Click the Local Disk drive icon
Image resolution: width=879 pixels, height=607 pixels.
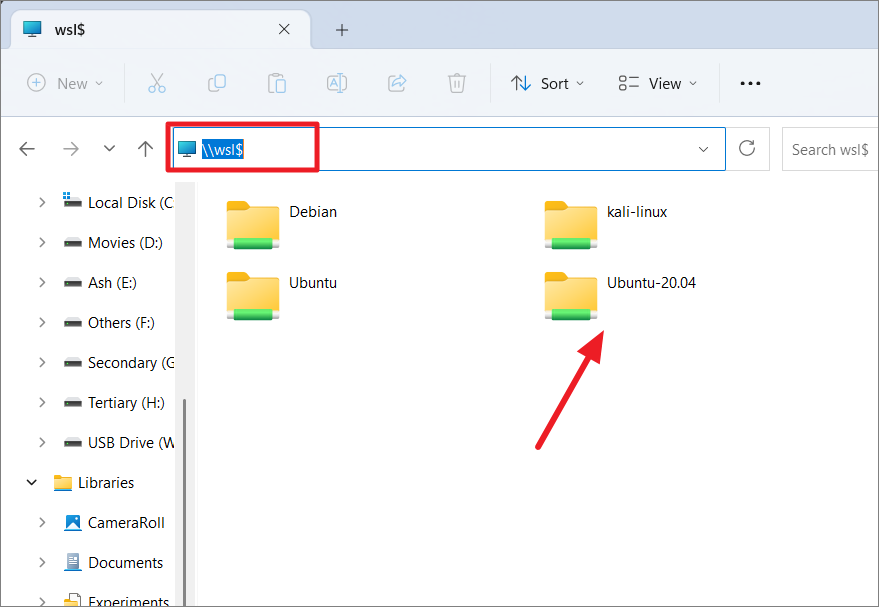tap(72, 201)
